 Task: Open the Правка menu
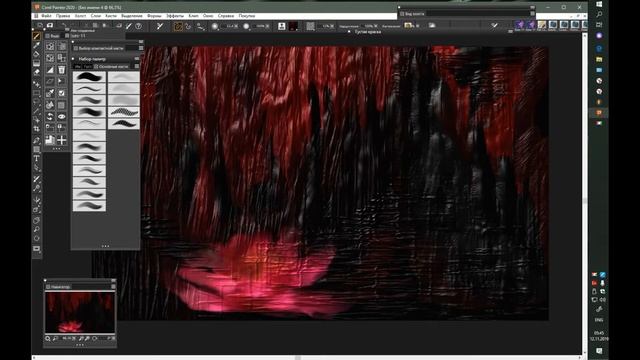tap(63, 16)
